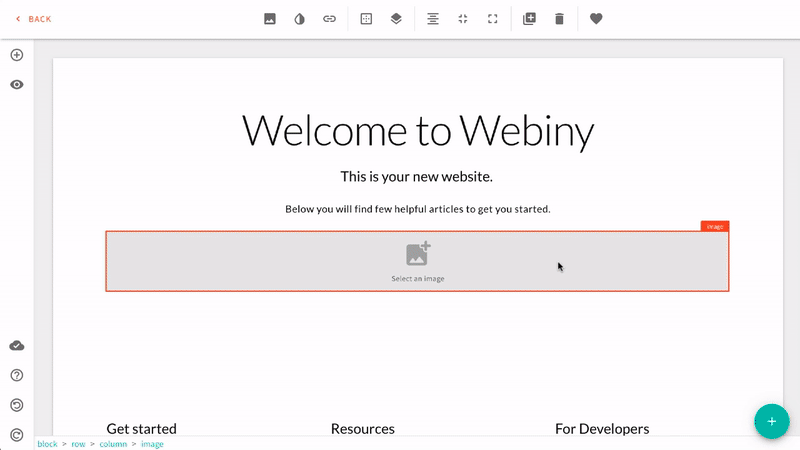Delete element with the trash icon
The height and width of the screenshot is (450, 800).
coord(559,19)
